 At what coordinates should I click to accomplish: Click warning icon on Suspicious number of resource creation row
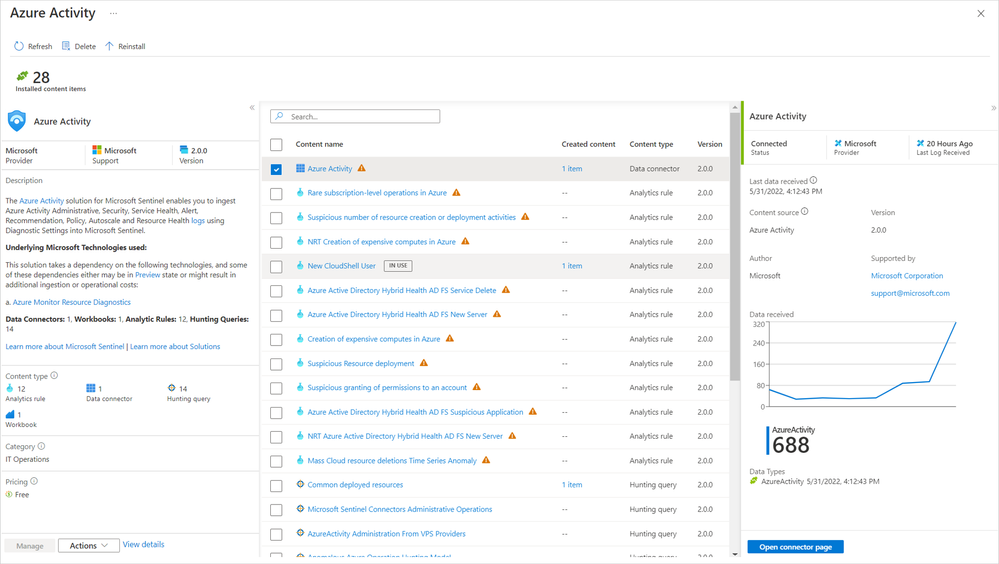[525, 217]
